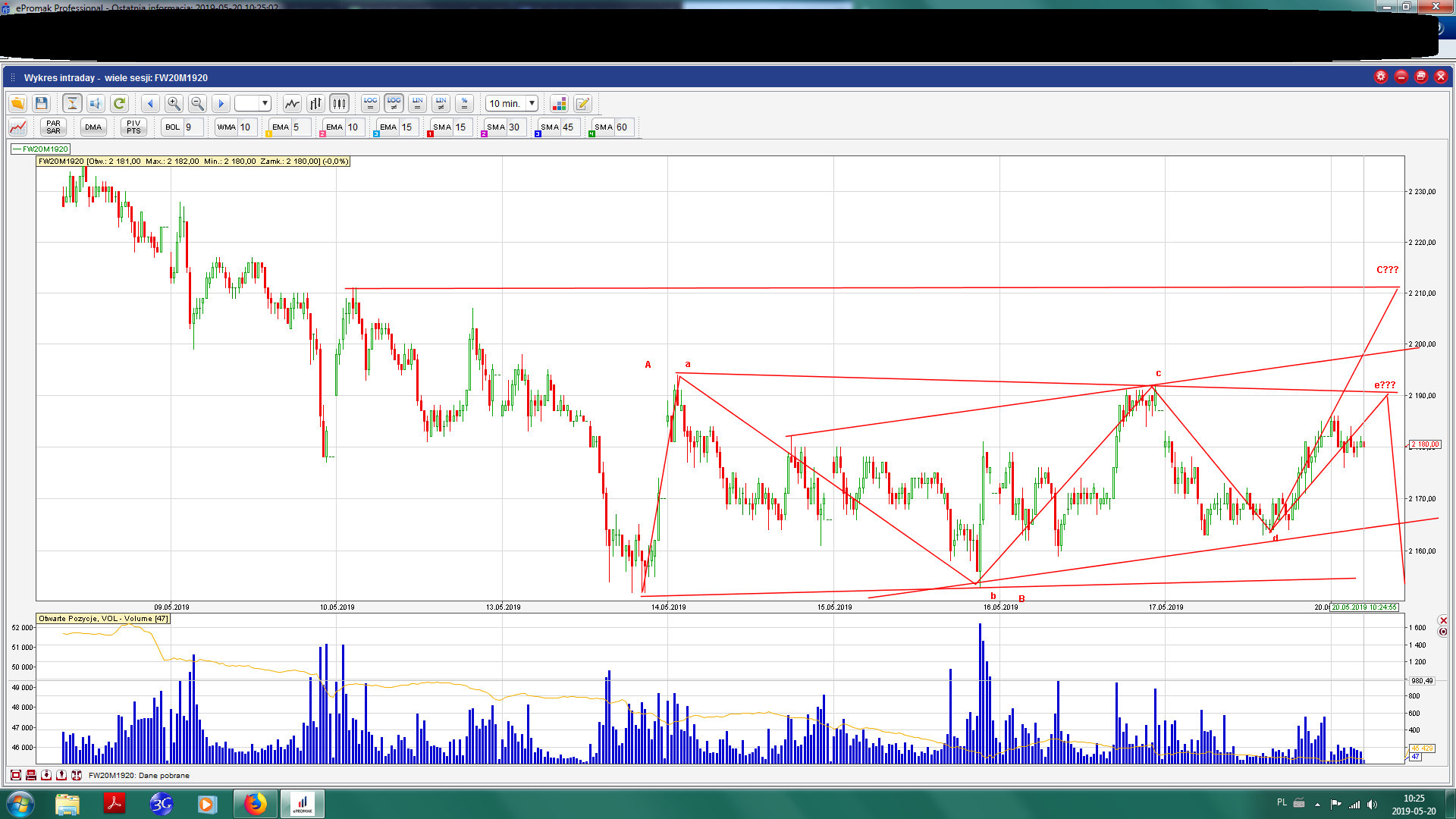
Task: Open the chart notes pencil icon
Action: [x=582, y=103]
